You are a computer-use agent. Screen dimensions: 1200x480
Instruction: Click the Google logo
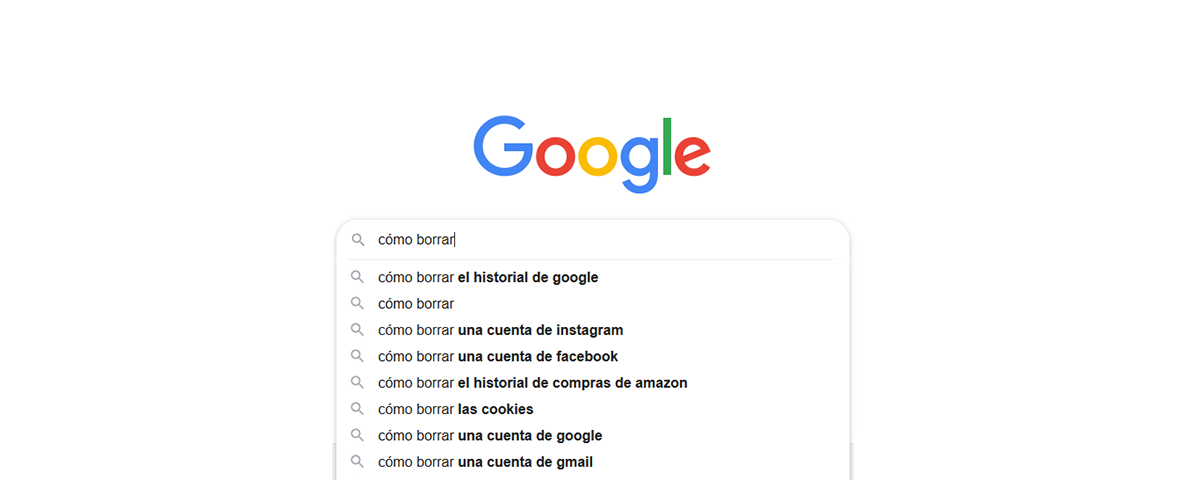[x=592, y=154]
